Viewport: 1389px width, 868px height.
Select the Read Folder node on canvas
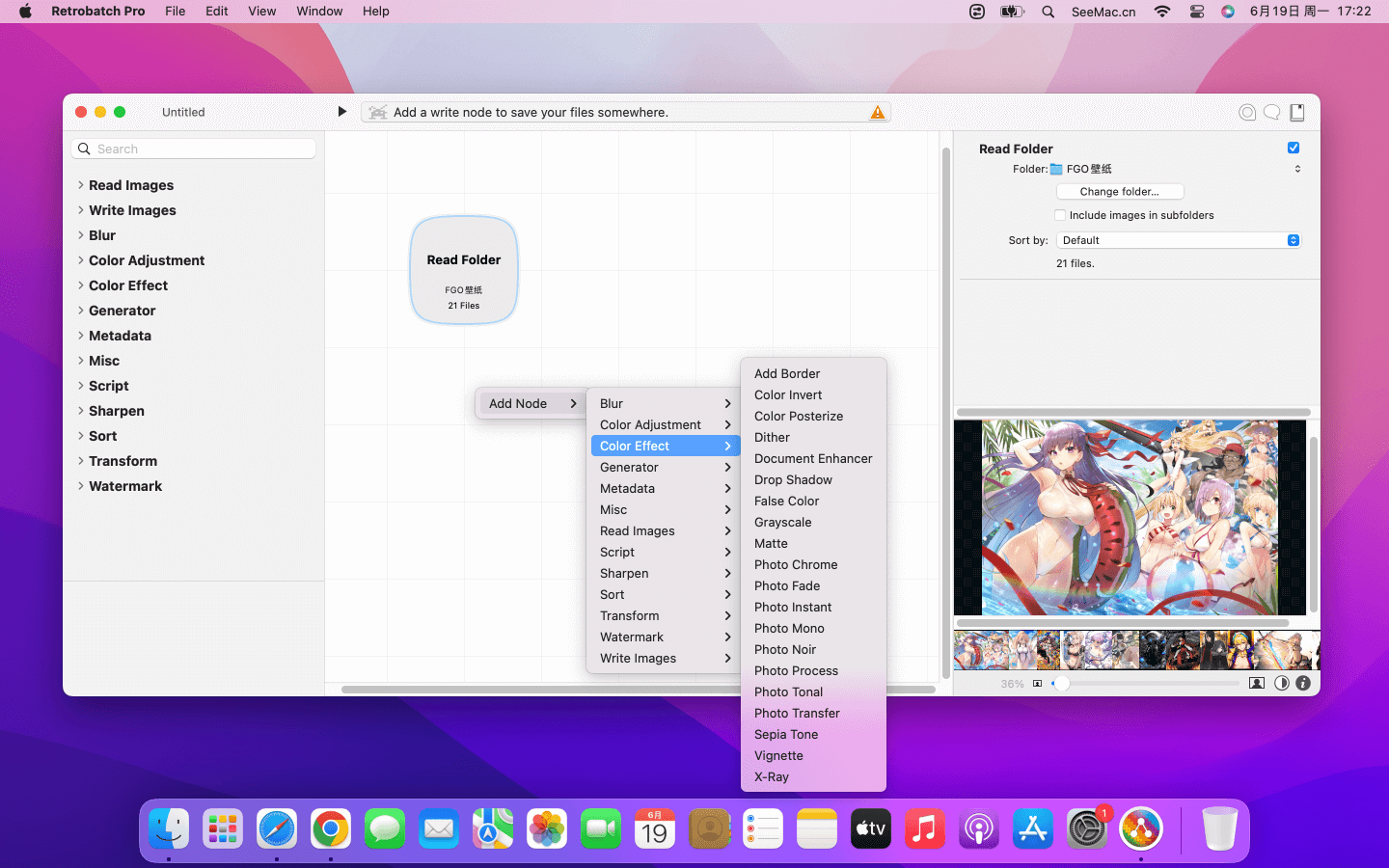(x=464, y=270)
